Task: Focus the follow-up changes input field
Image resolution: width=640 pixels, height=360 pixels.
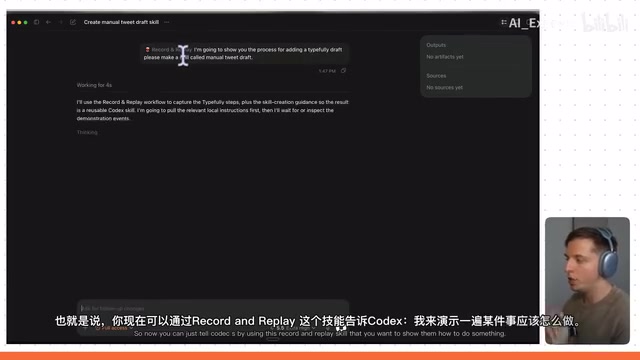Action: click(213, 308)
